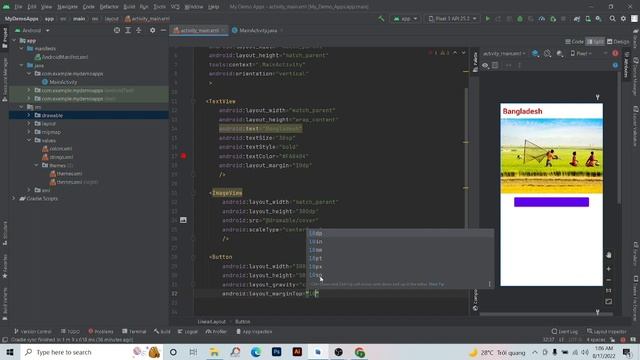Screen dimensions: 640x360
Task: Toggle view options eye icon in preview
Action: coord(485,65)
